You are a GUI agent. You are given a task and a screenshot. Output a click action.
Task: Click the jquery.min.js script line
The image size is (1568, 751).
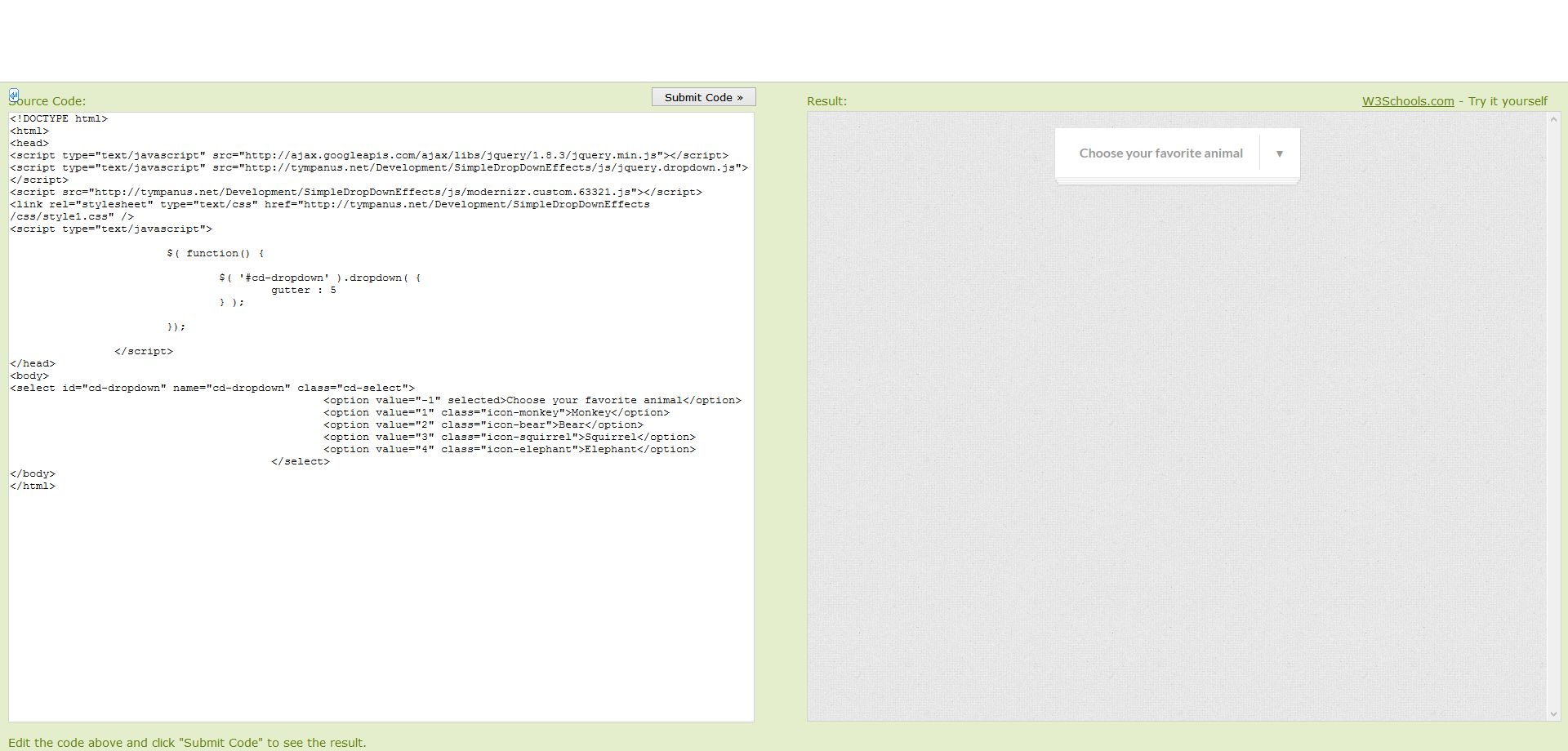pos(368,156)
